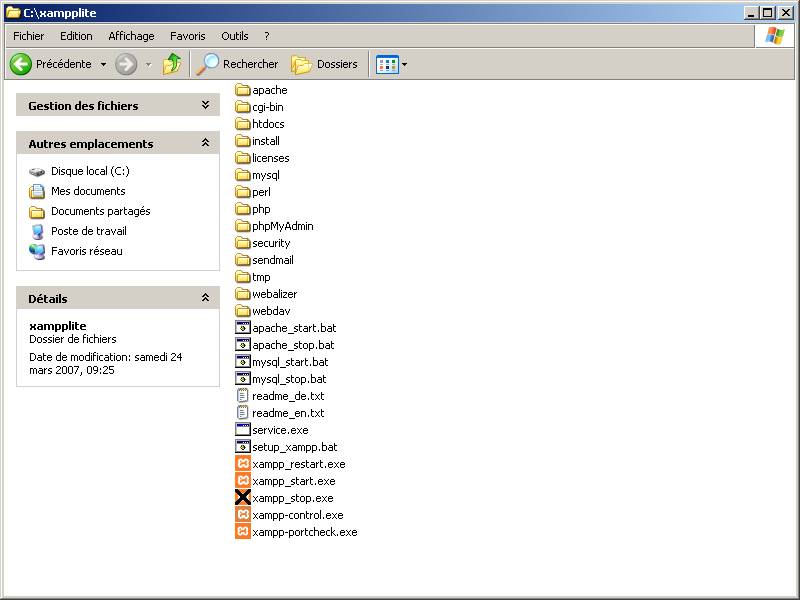Select the phpMyAdmin folder icon
Image resolution: width=800 pixels, height=600 pixels.
click(x=243, y=226)
